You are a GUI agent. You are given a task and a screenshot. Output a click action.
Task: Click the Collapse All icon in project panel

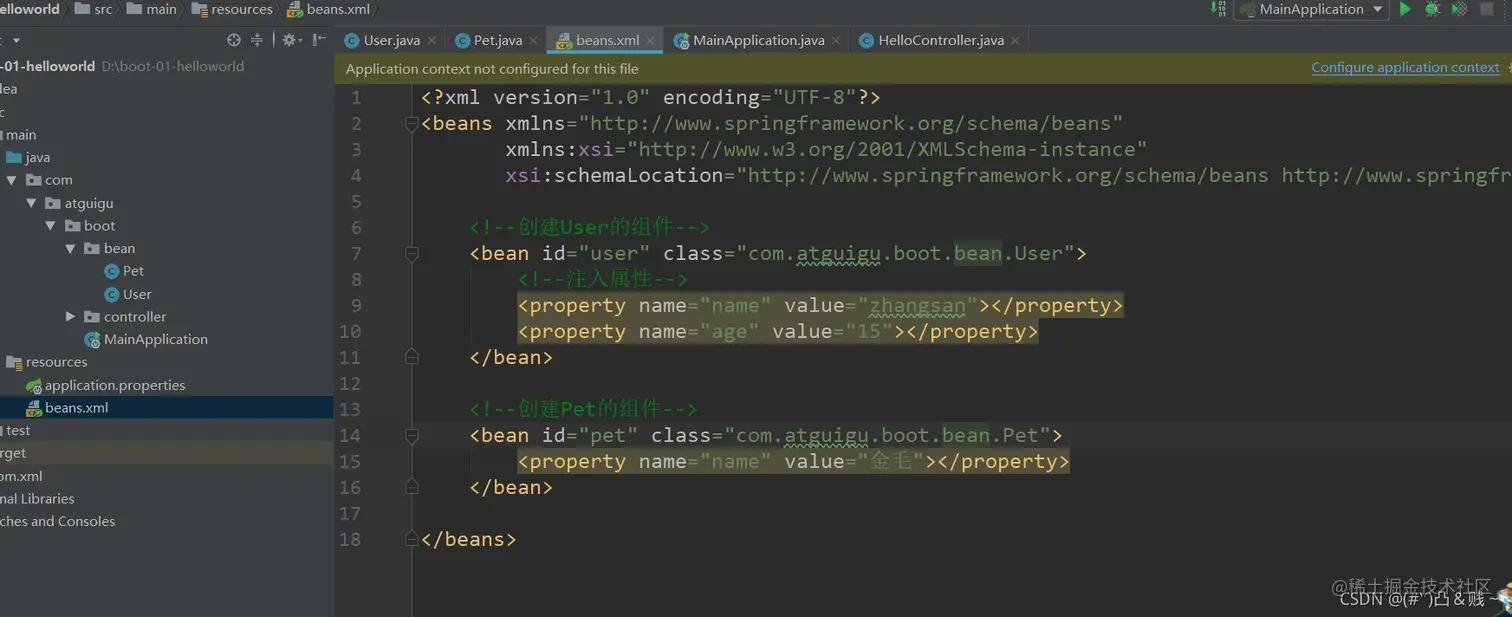pos(257,40)
